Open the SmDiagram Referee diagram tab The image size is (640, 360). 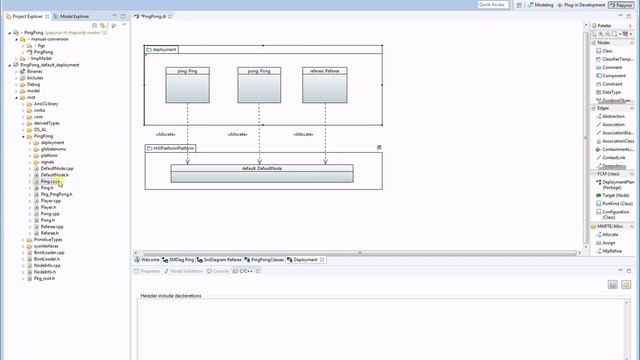219,260
